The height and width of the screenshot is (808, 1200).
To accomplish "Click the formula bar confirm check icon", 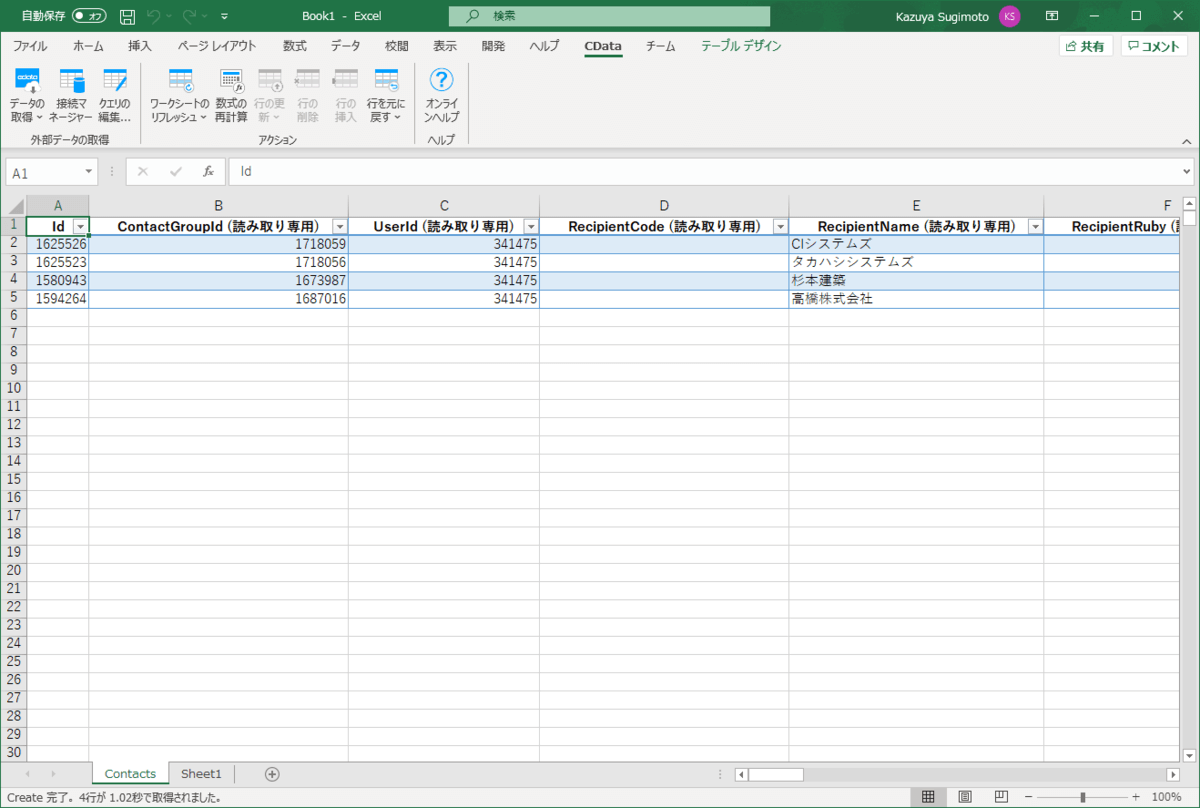I will (176, 171).
